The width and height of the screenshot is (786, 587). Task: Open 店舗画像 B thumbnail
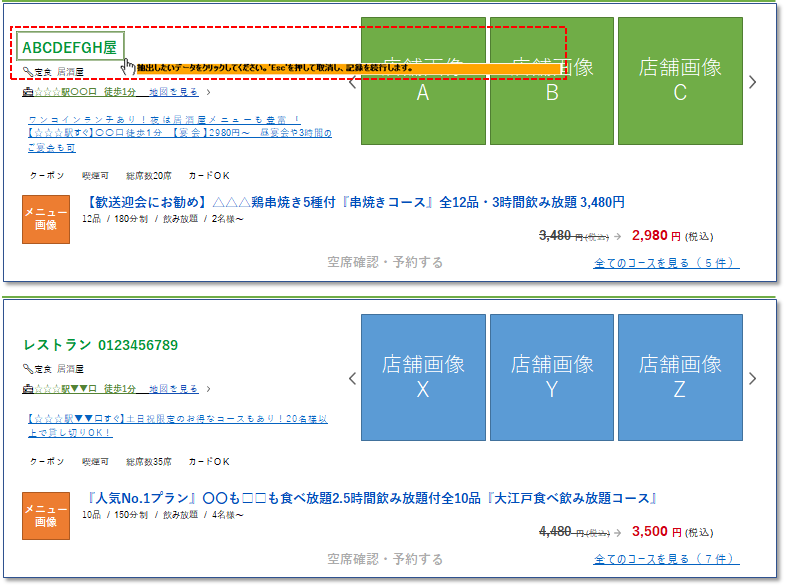(x=552, y=81)
